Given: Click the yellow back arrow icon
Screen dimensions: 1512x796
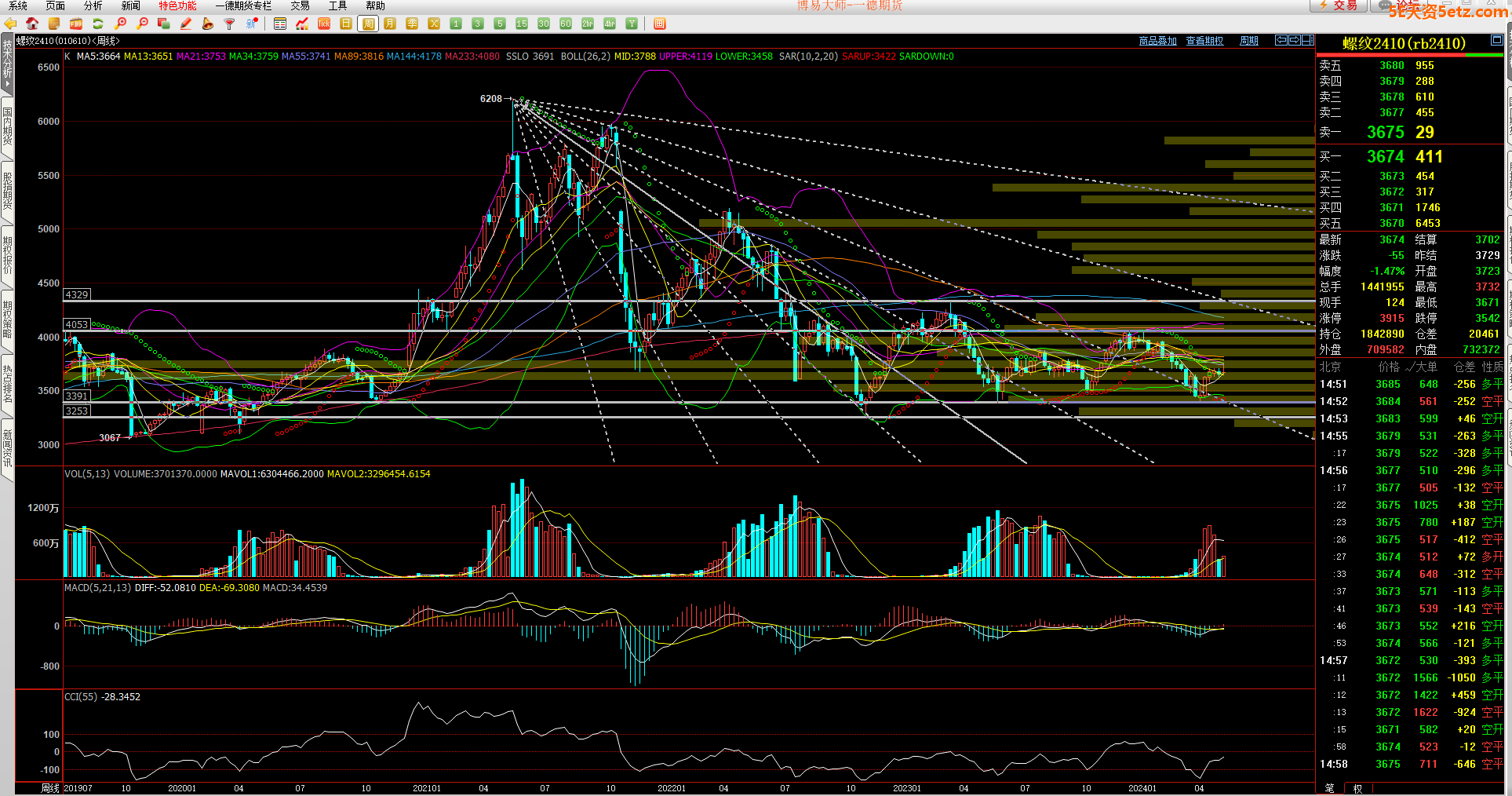Looking at the screenshot, I should [x=10, y=24].
